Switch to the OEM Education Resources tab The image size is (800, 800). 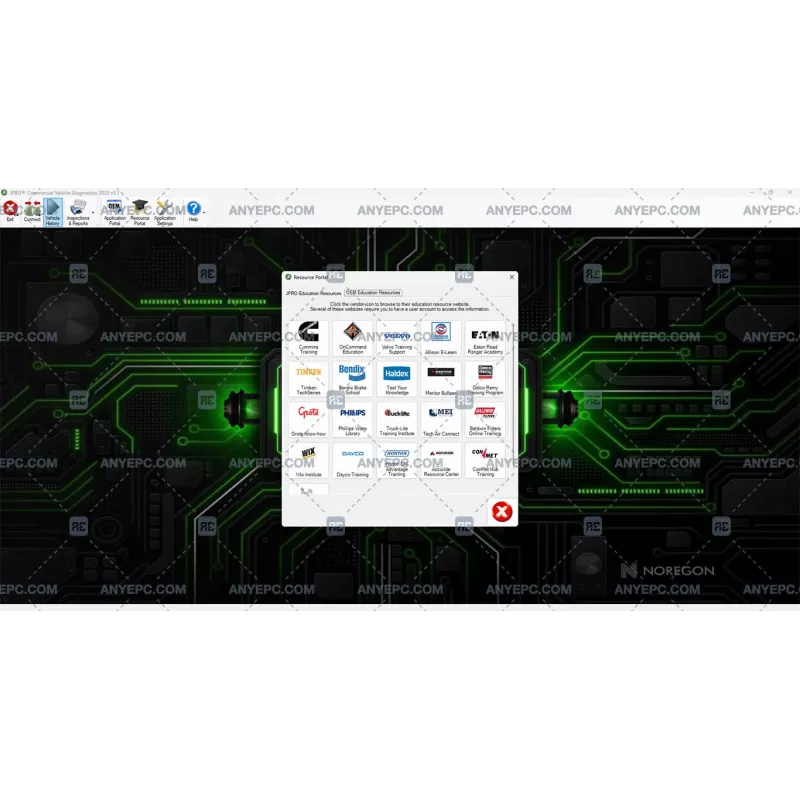click(372, 292)
